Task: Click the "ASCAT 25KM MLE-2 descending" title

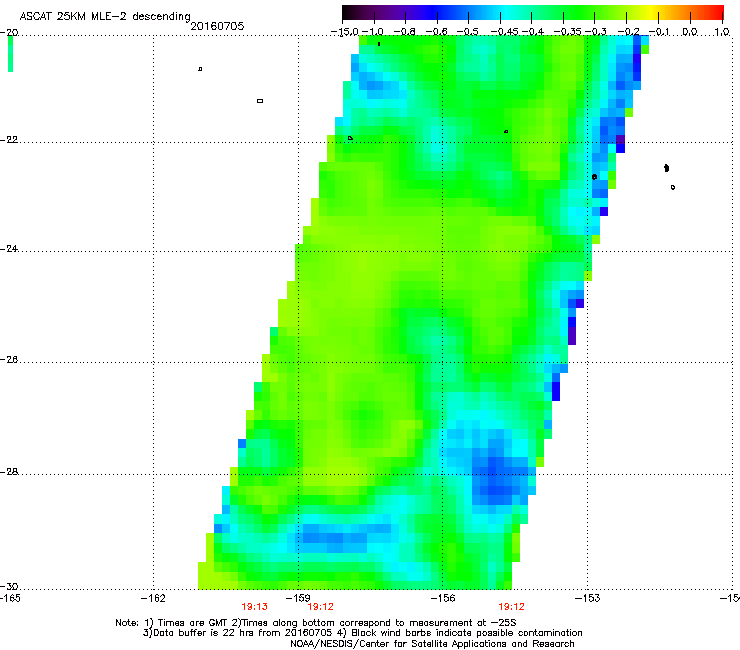Action: click(105, 17)
